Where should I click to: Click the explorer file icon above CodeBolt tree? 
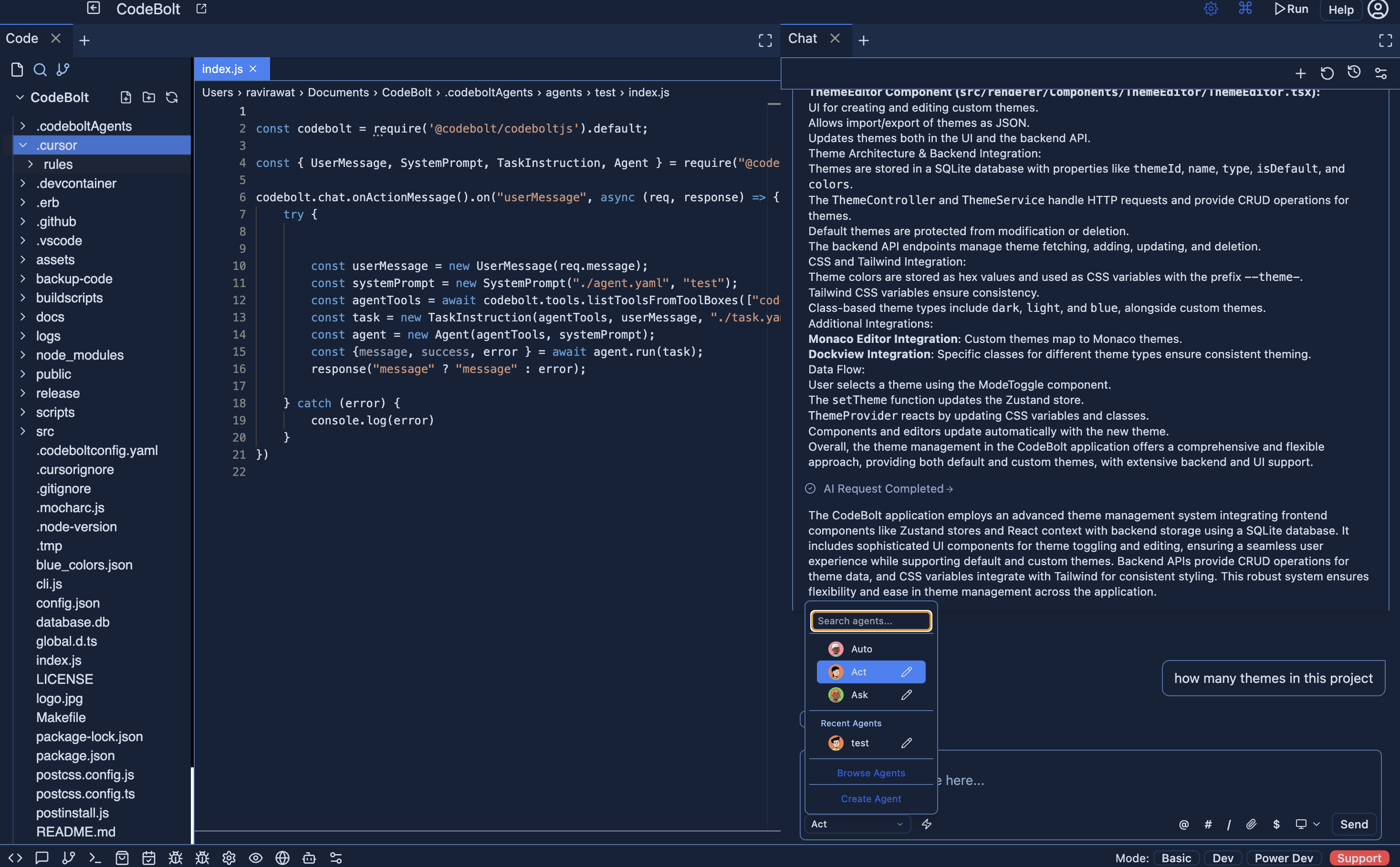pos(17,69)
